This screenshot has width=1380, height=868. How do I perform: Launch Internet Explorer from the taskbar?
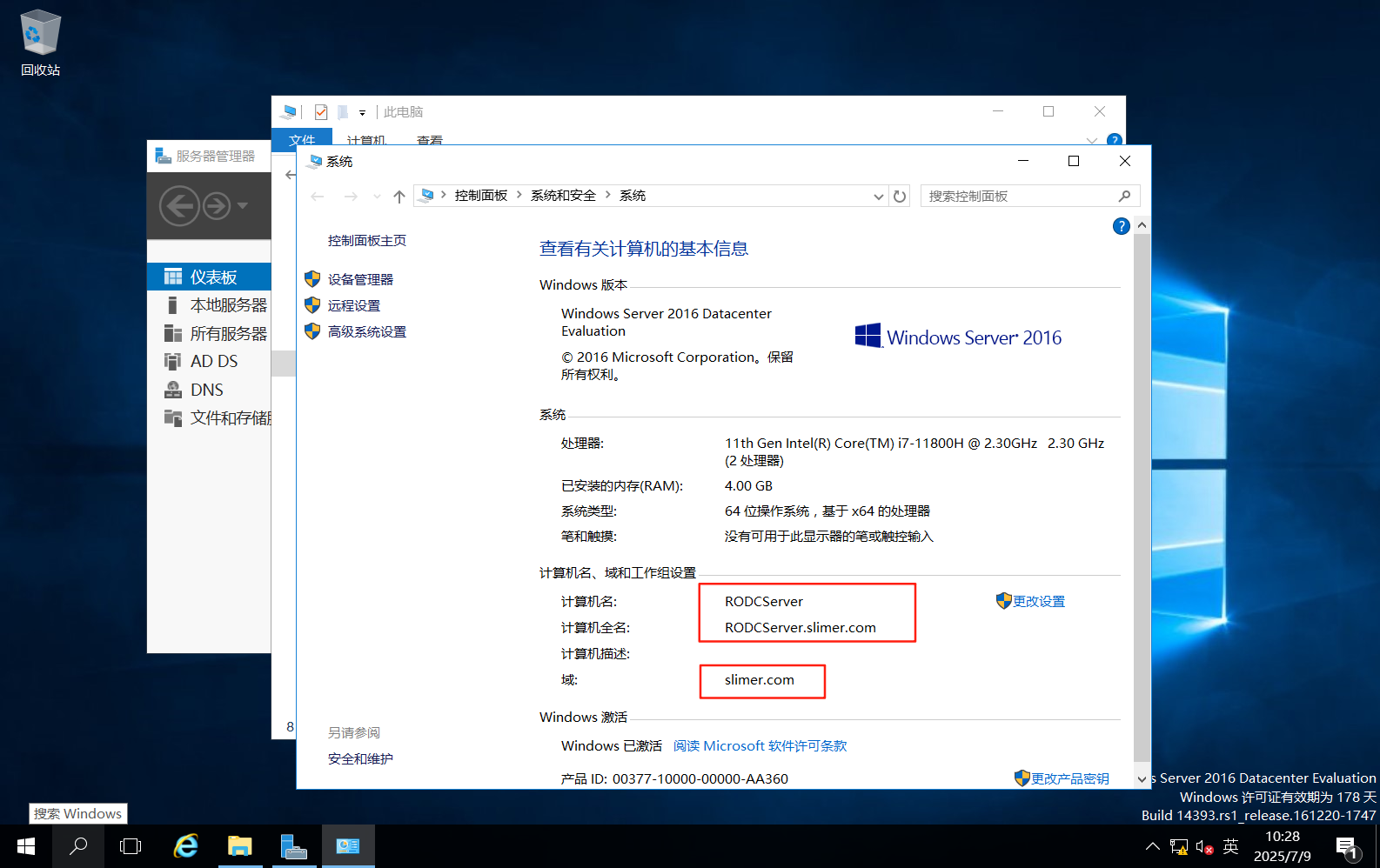click(186, 846)
